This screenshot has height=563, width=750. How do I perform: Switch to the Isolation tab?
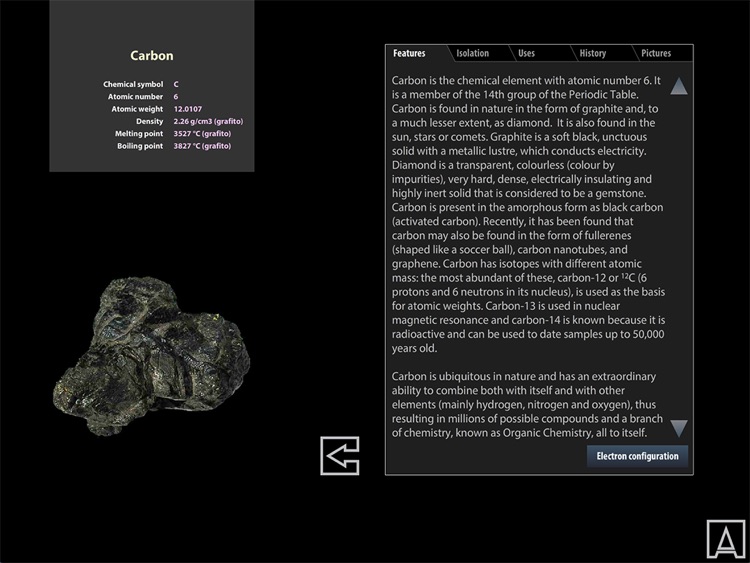(473, 53)
